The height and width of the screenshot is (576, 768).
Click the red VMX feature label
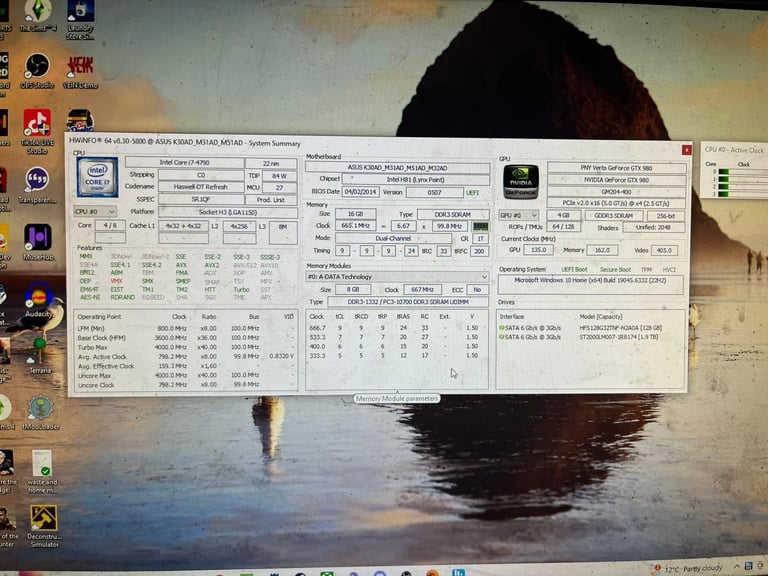[x=117, y=281]
